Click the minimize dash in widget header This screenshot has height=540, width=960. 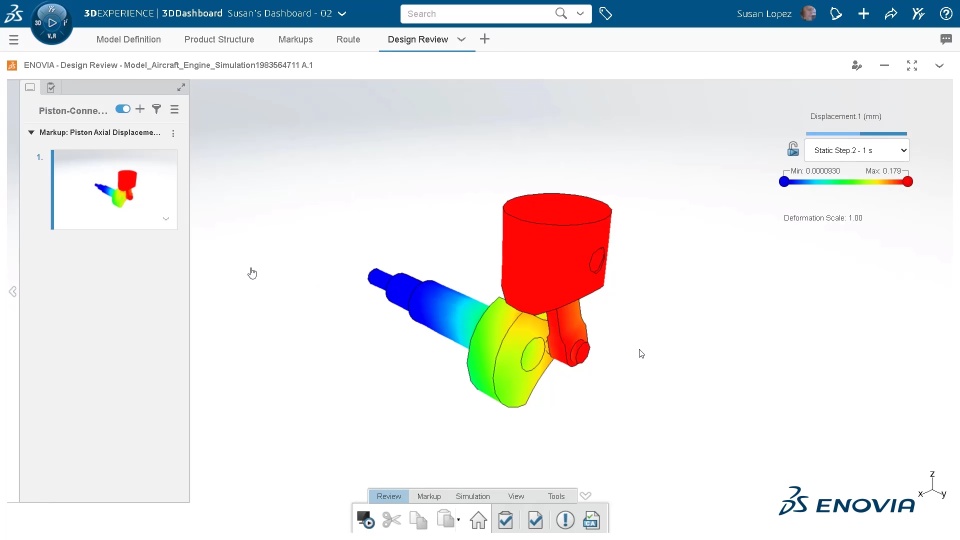[x=884, y=66]
